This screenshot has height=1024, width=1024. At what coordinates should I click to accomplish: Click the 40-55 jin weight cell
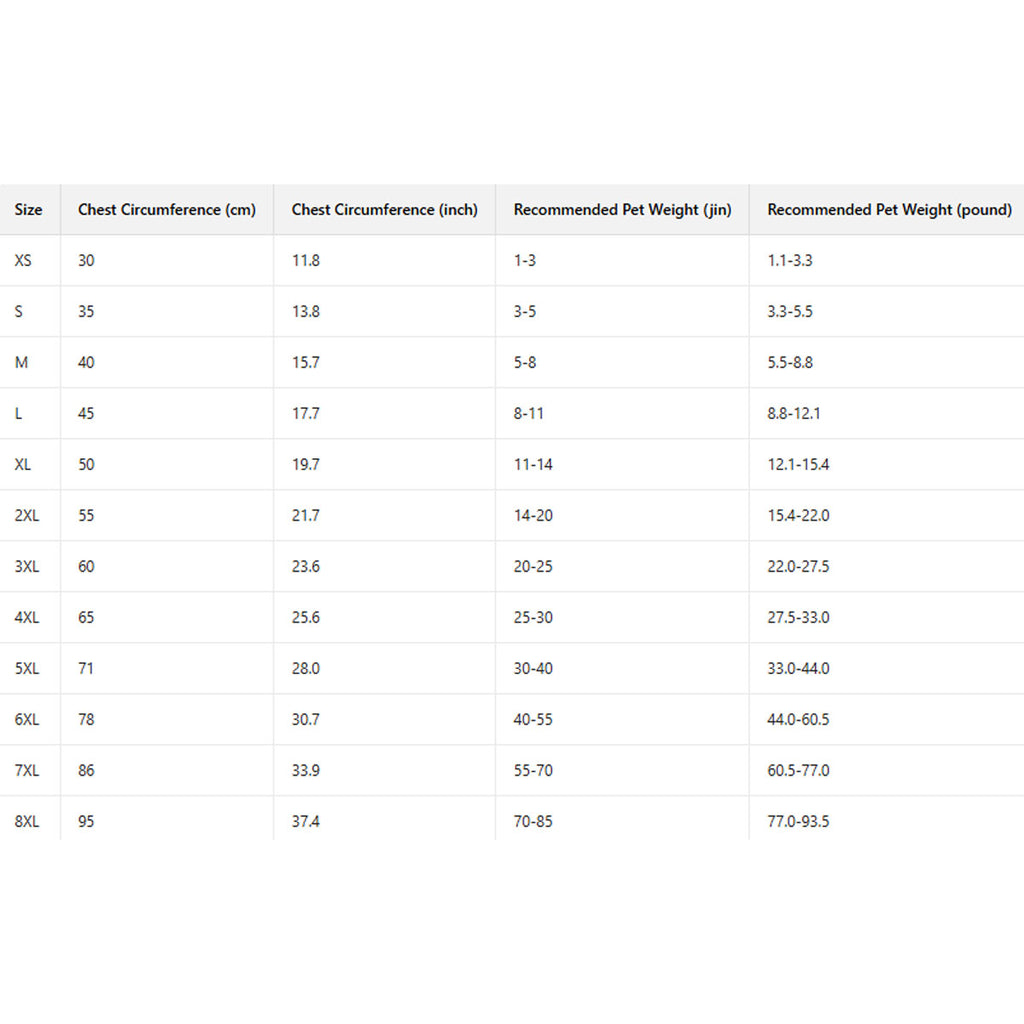pos(533,719)
